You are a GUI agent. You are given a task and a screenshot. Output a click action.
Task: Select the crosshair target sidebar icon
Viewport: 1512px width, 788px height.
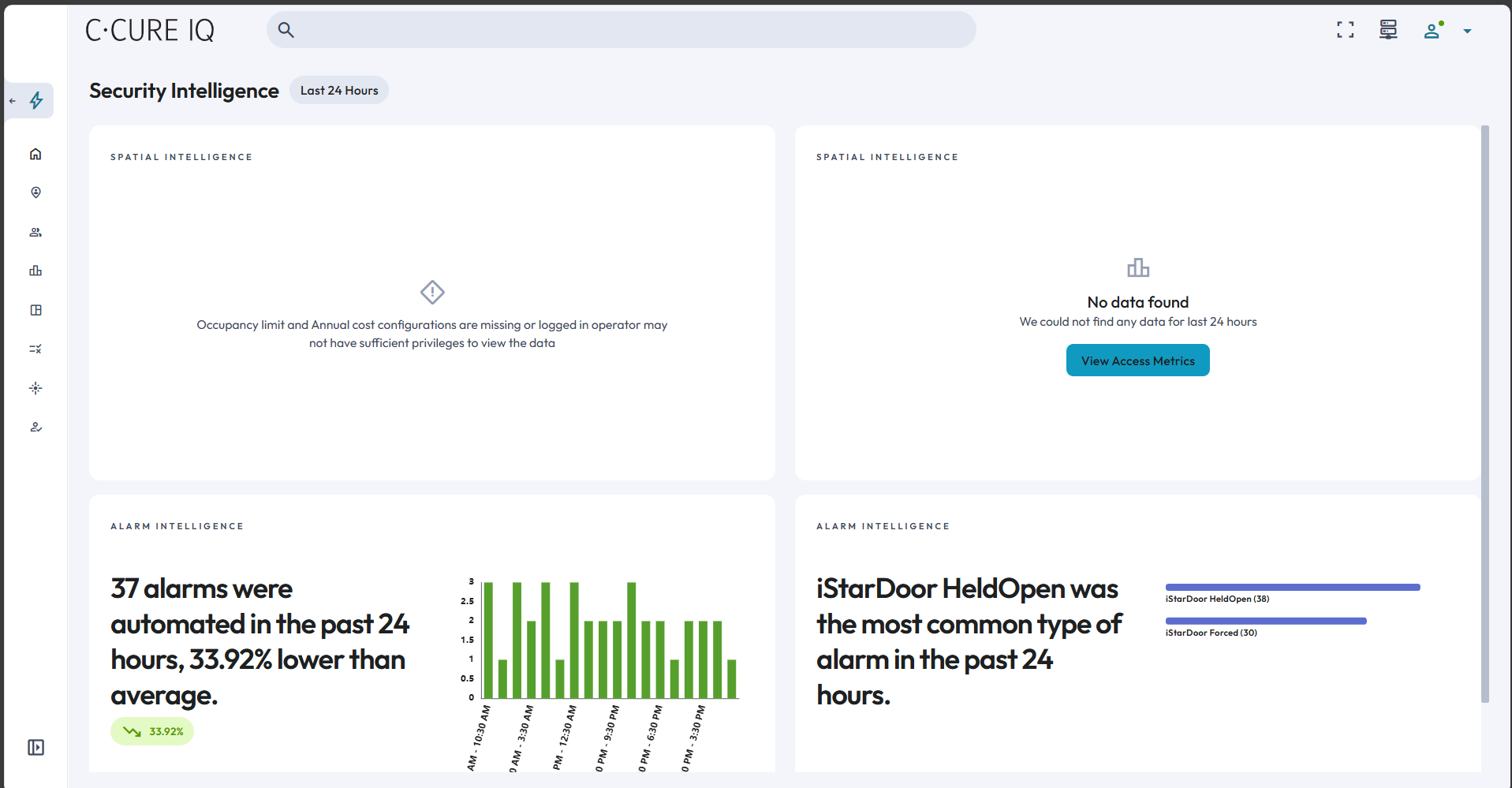point(35,388)
